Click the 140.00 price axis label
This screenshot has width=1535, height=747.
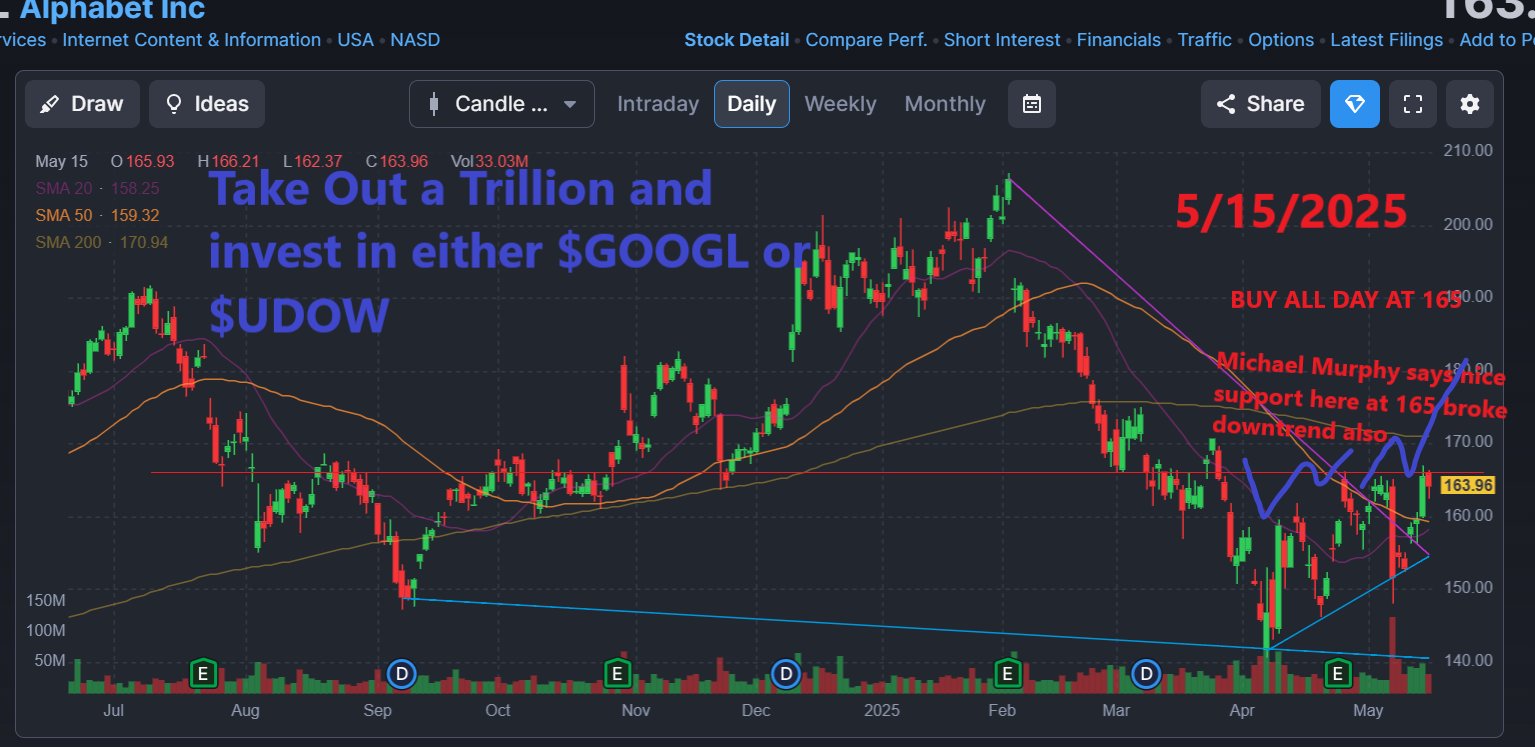[x=1468, y=660]
